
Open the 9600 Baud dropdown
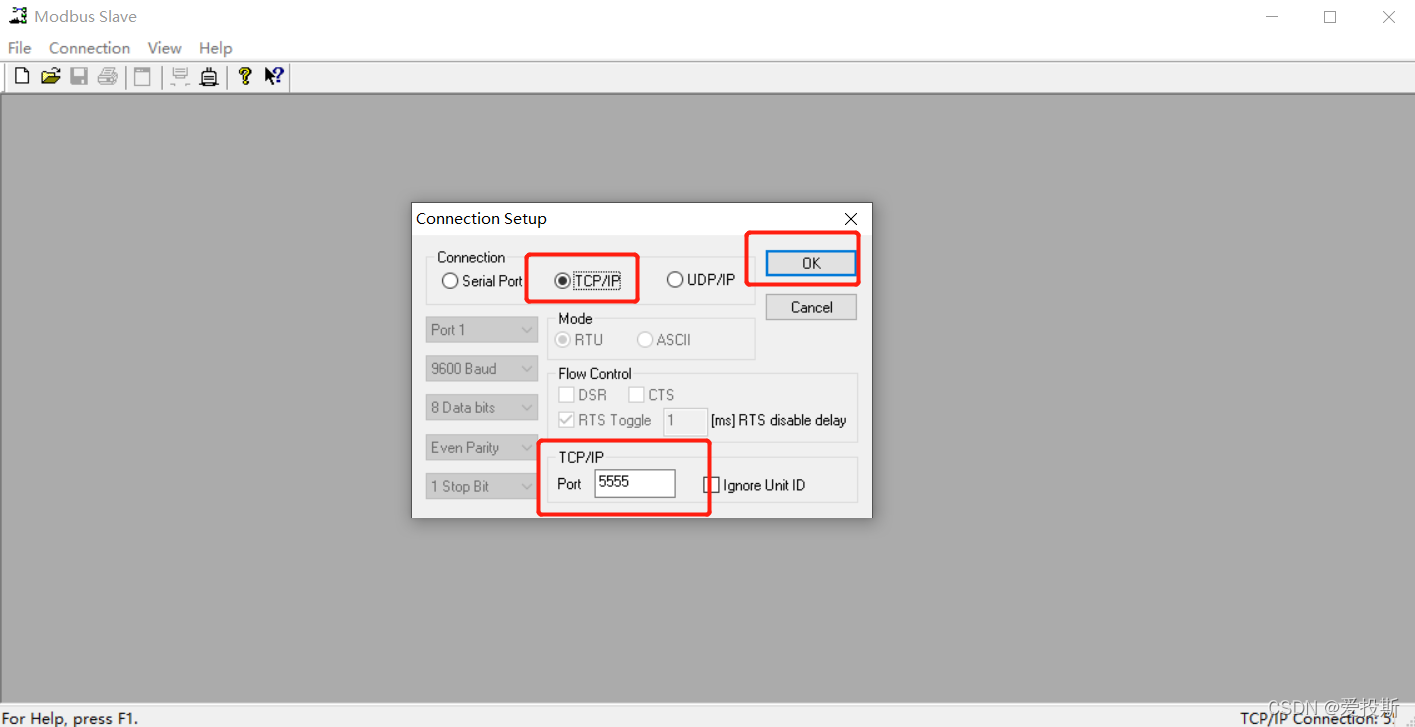(482, 369)
